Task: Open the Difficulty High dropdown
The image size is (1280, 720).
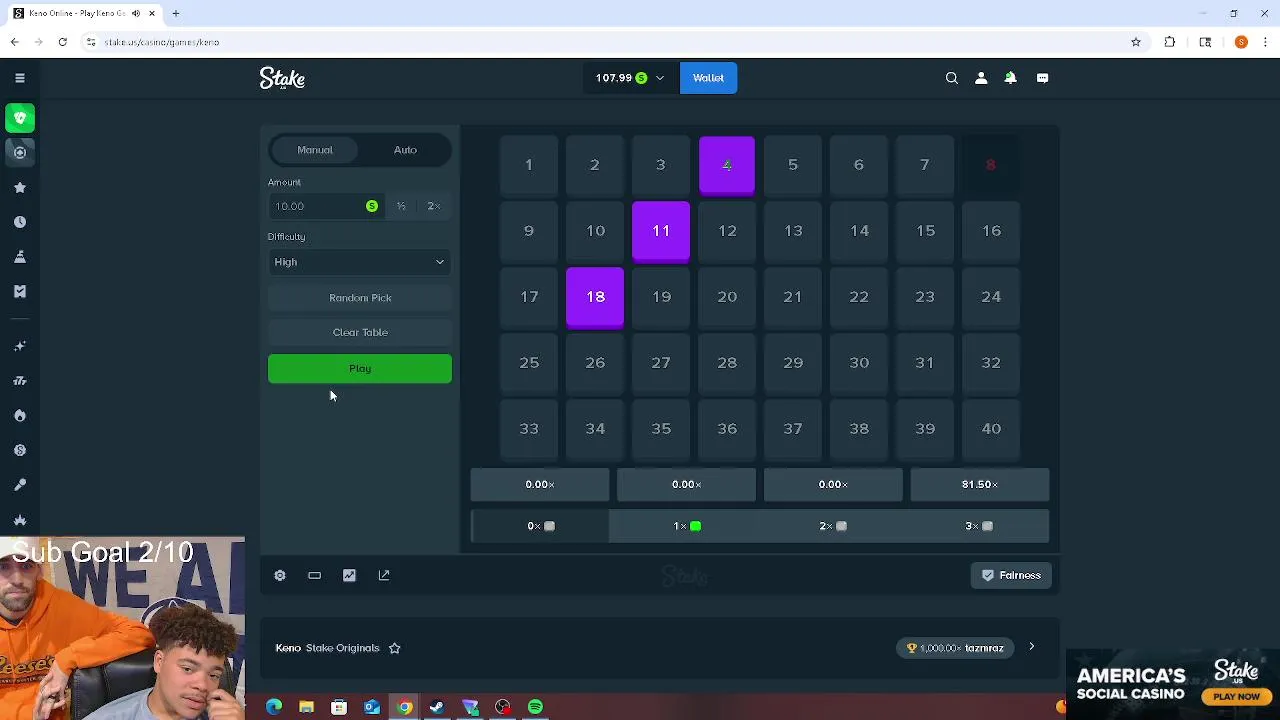Action: (360, 262)
